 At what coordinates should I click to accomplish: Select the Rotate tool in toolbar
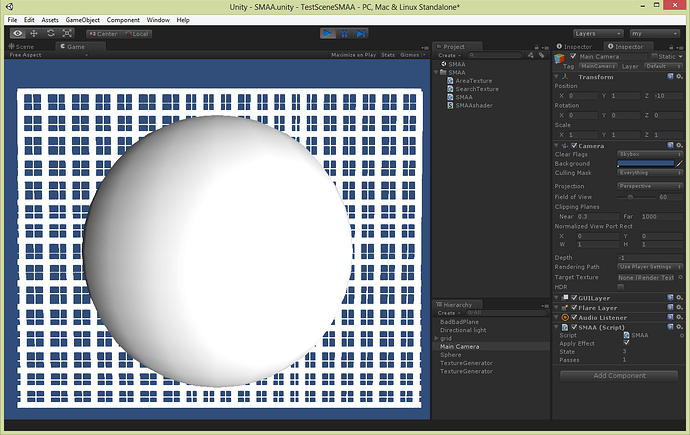51,33
